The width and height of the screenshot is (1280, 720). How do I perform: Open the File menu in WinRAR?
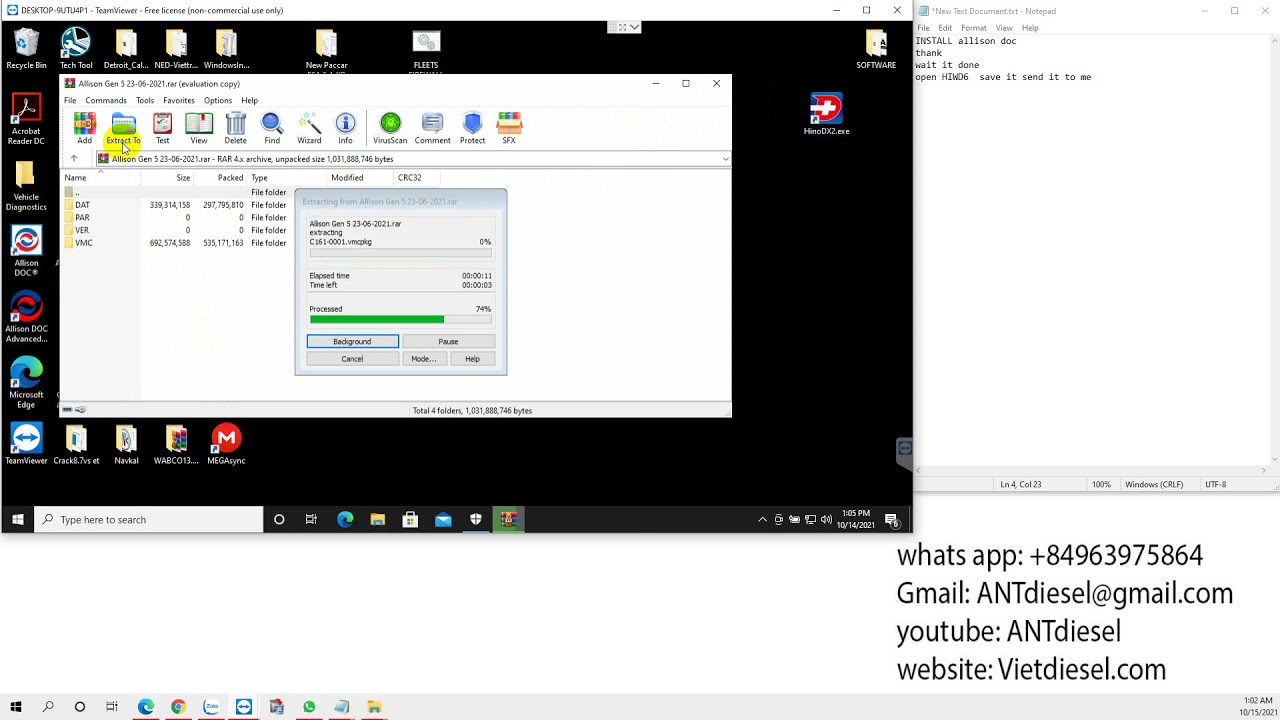70,100
